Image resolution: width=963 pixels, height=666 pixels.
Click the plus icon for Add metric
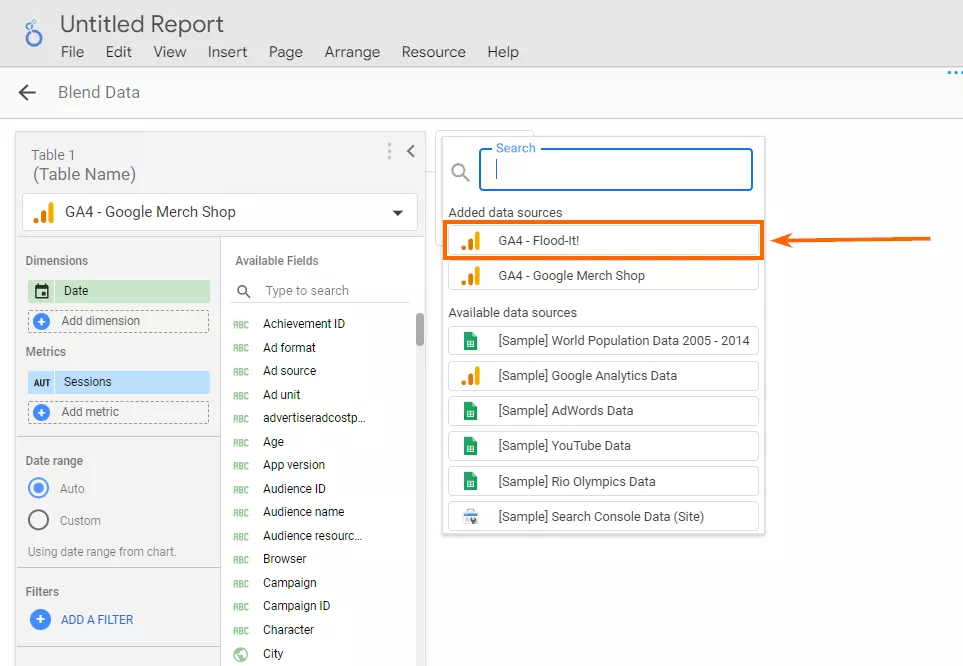41,412
